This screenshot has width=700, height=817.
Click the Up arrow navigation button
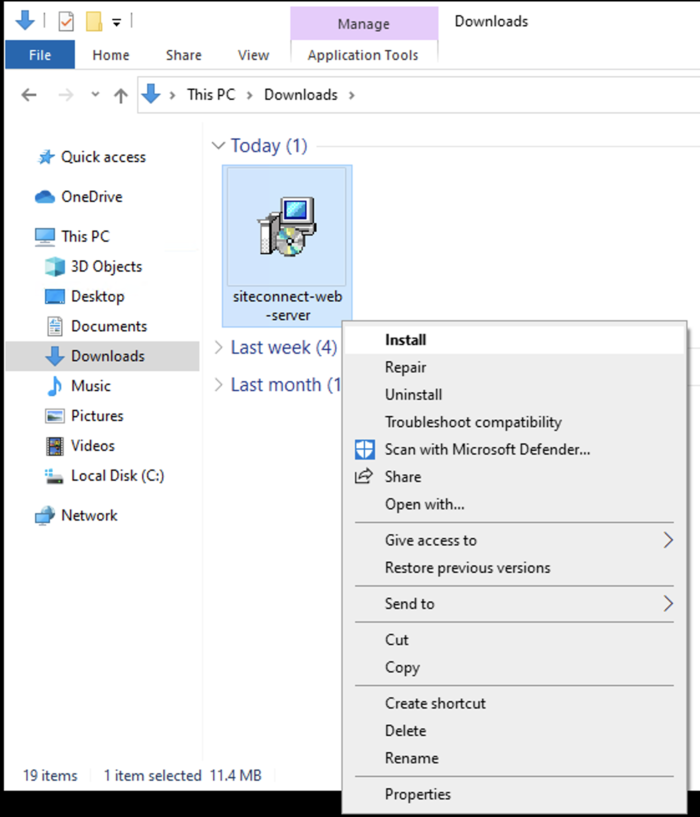pyautogui.click(x=121, y=95)
